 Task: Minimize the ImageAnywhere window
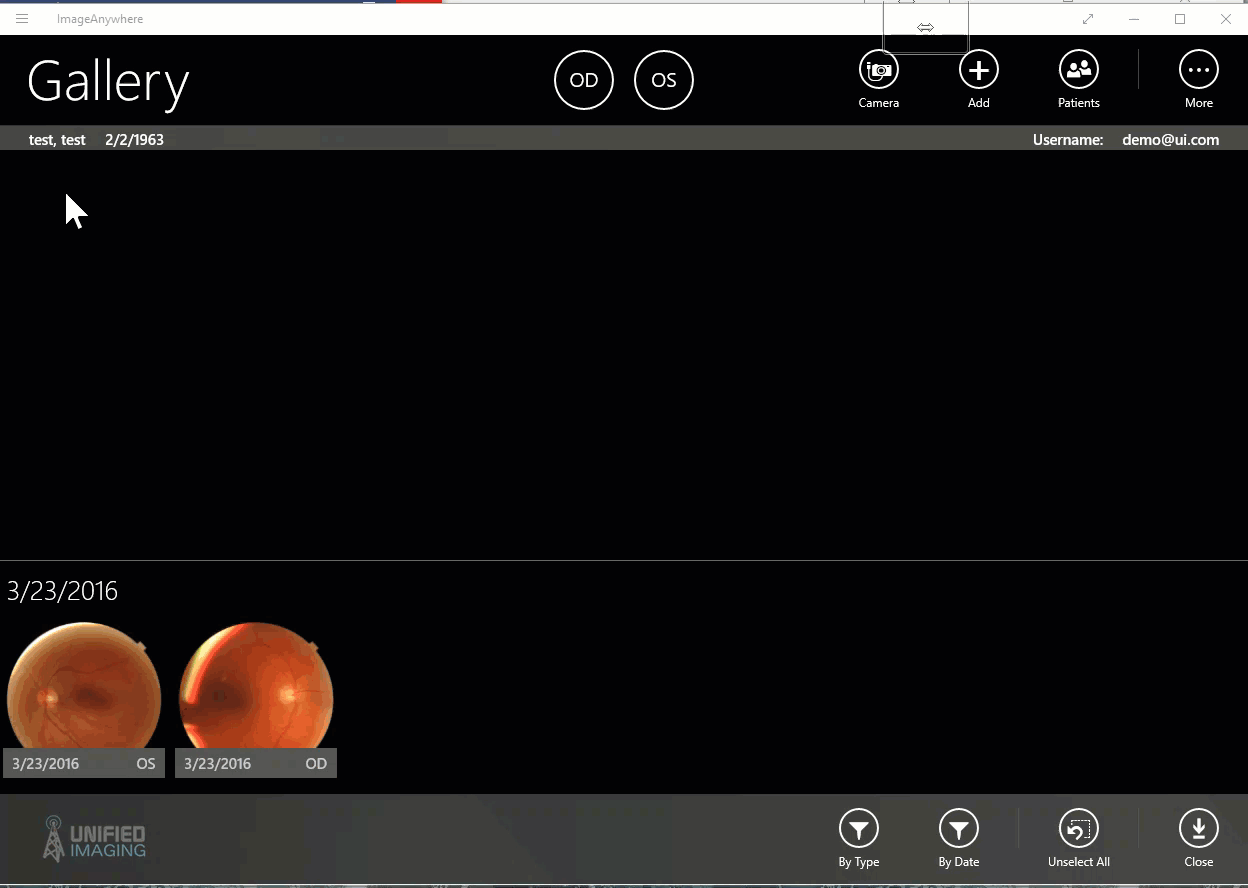(1134, 19)
